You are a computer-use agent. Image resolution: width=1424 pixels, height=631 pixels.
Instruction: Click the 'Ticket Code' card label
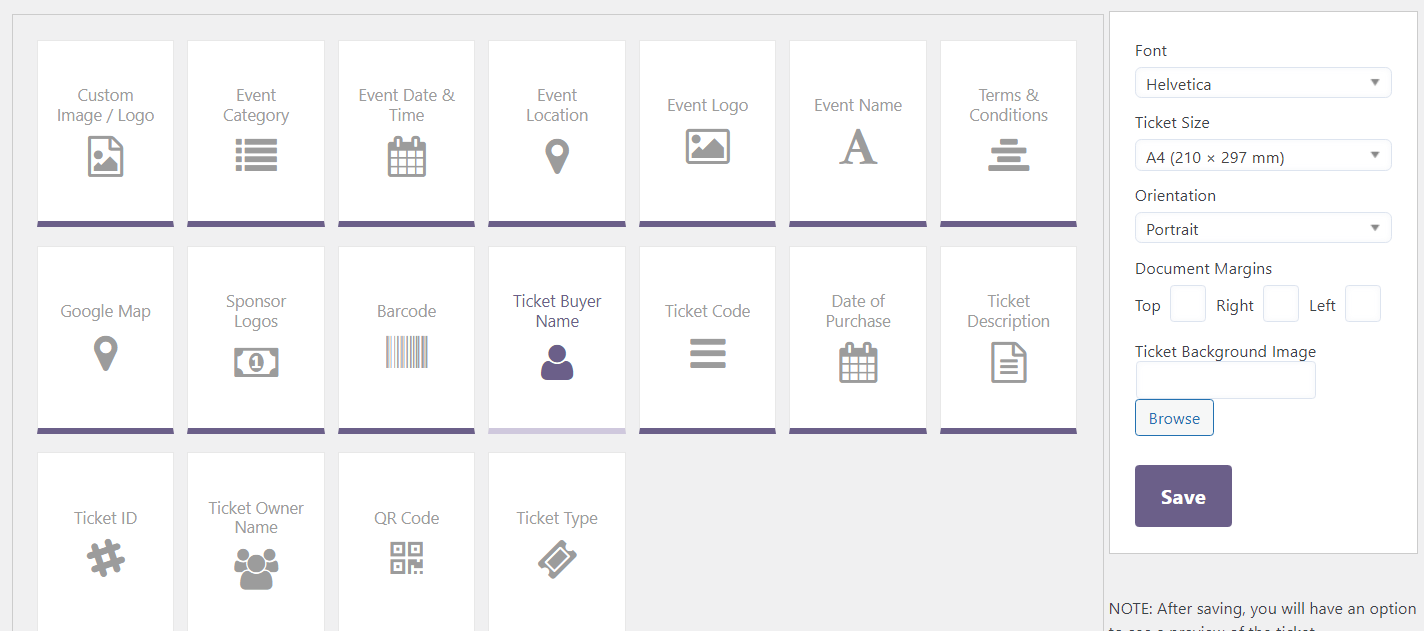[x=708, y=311]
